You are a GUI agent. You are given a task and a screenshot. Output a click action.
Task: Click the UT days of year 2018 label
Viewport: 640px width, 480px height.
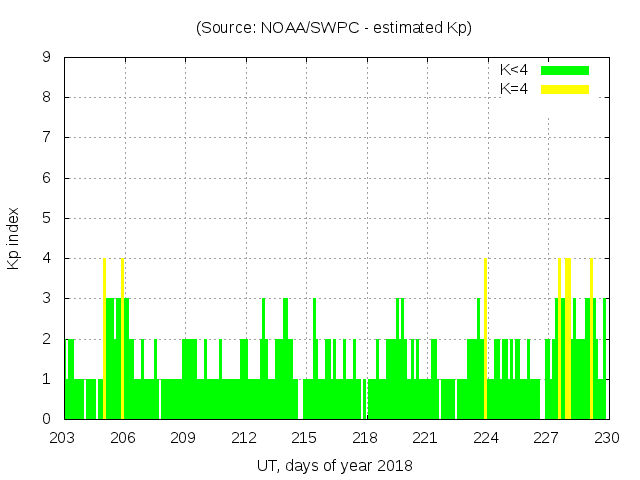click(x=334, y=465)
